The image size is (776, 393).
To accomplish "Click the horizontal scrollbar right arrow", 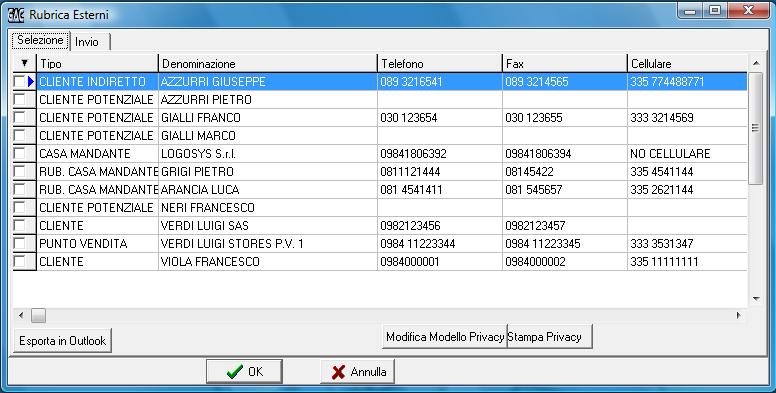I will tap(739, 315).
